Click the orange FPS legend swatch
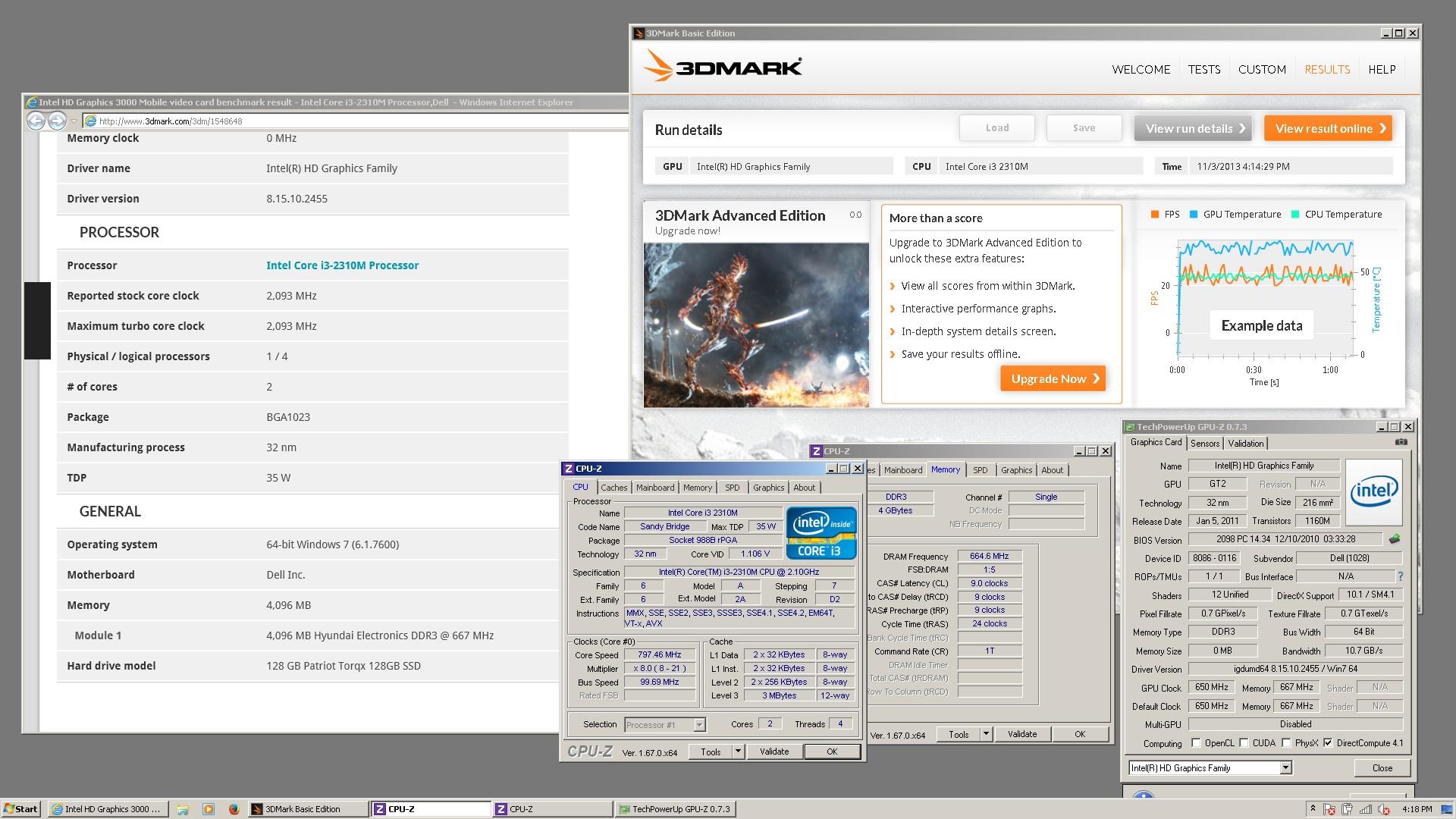Image resolution: width=1456 pixels, height=819 pixels. tap(1154, 215)
